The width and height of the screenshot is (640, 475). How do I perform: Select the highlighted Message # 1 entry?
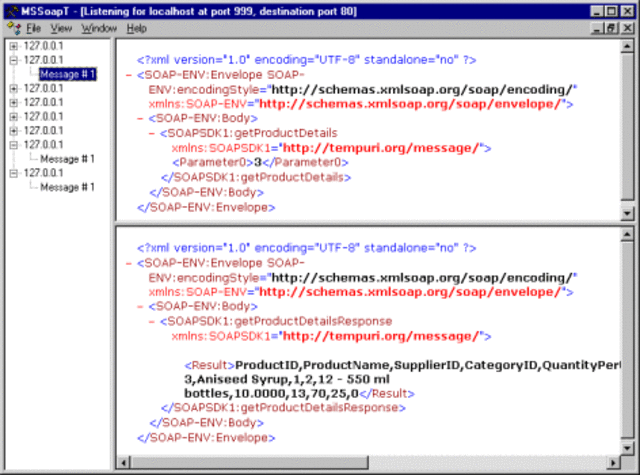coord(68,74)
